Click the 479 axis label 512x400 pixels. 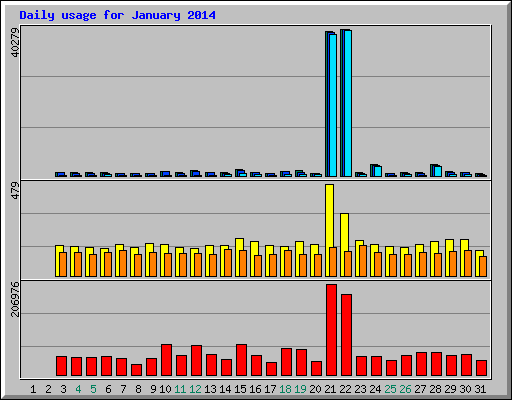pos(15,191)
